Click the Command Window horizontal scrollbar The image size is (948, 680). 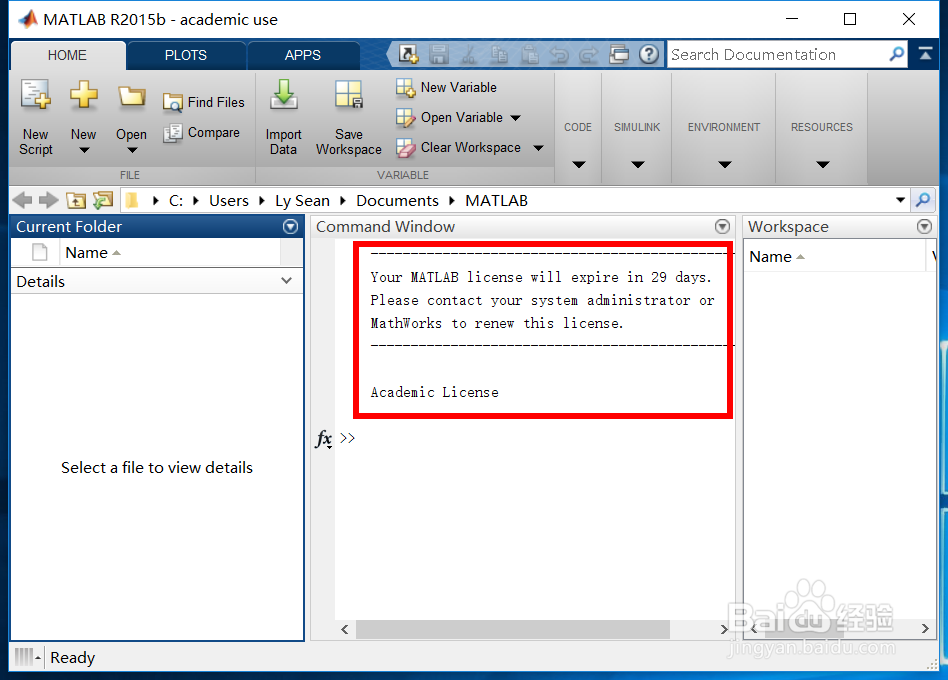(x=513, y=629)
